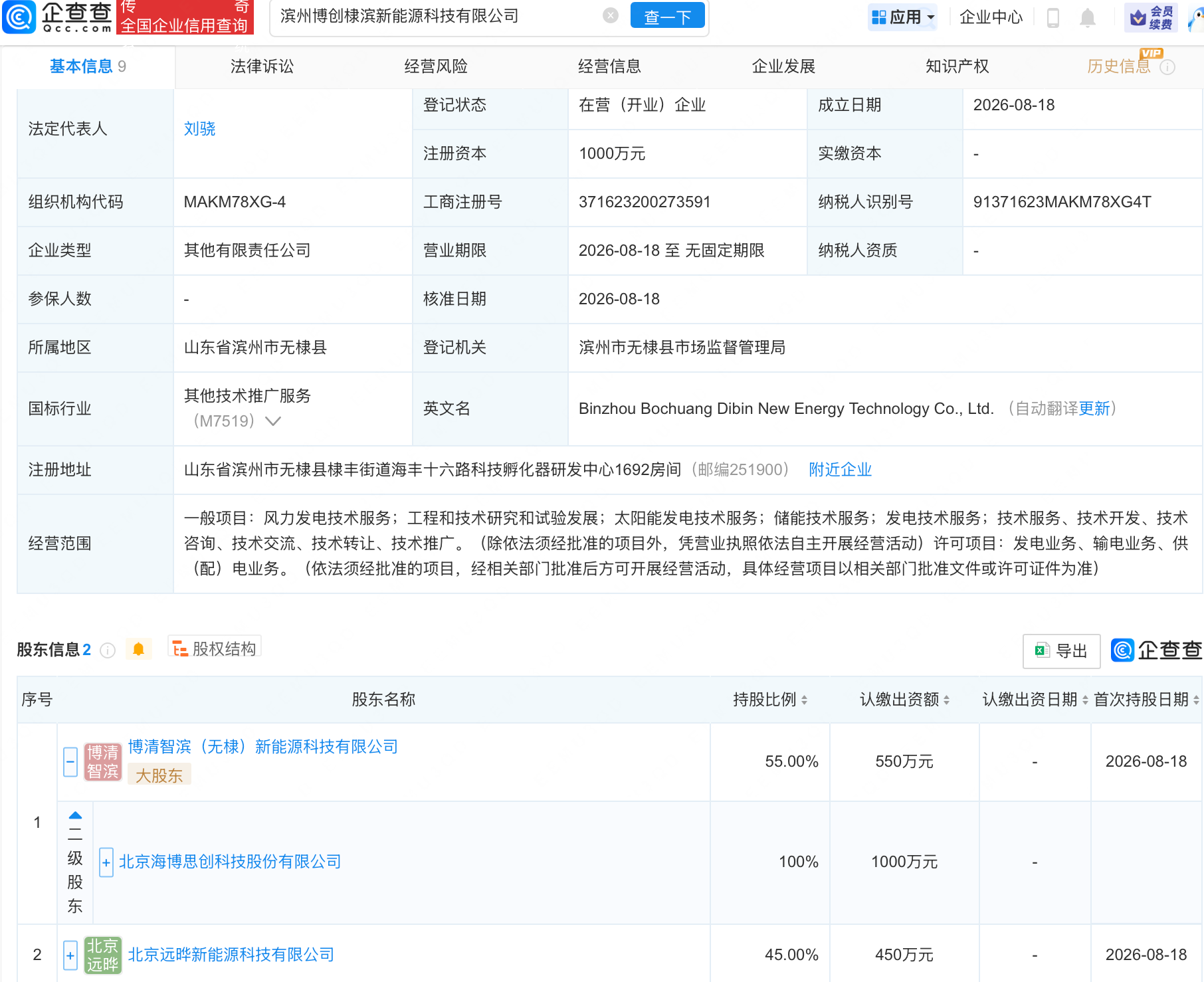The width and height of the screenshot is (1204, 982).
Task: Open 北京远晔新能源科技有限公司 link
Action: pos(231,955)
